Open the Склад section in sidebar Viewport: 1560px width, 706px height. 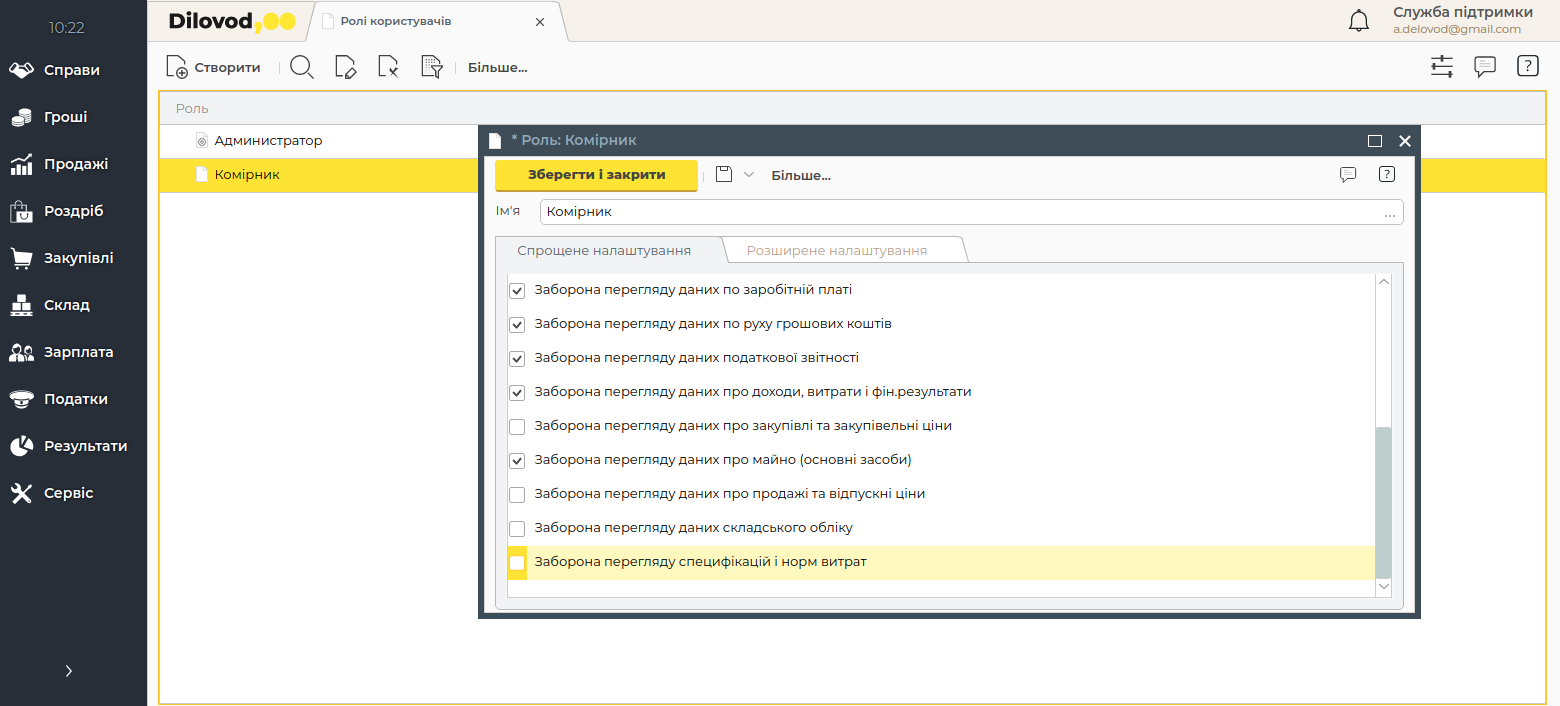(66, 305)
